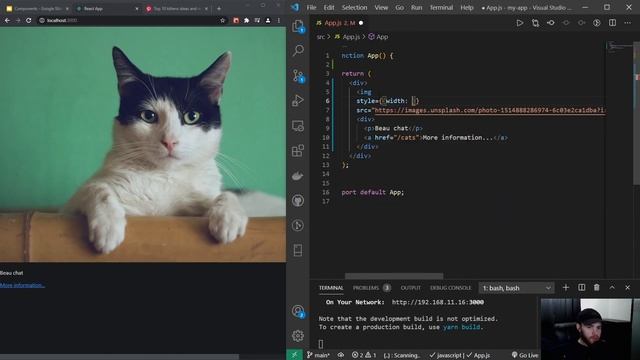The image size is (640, 360).
Task: Click the App symbol breadcrumb
Action: (x=378, y=37)
